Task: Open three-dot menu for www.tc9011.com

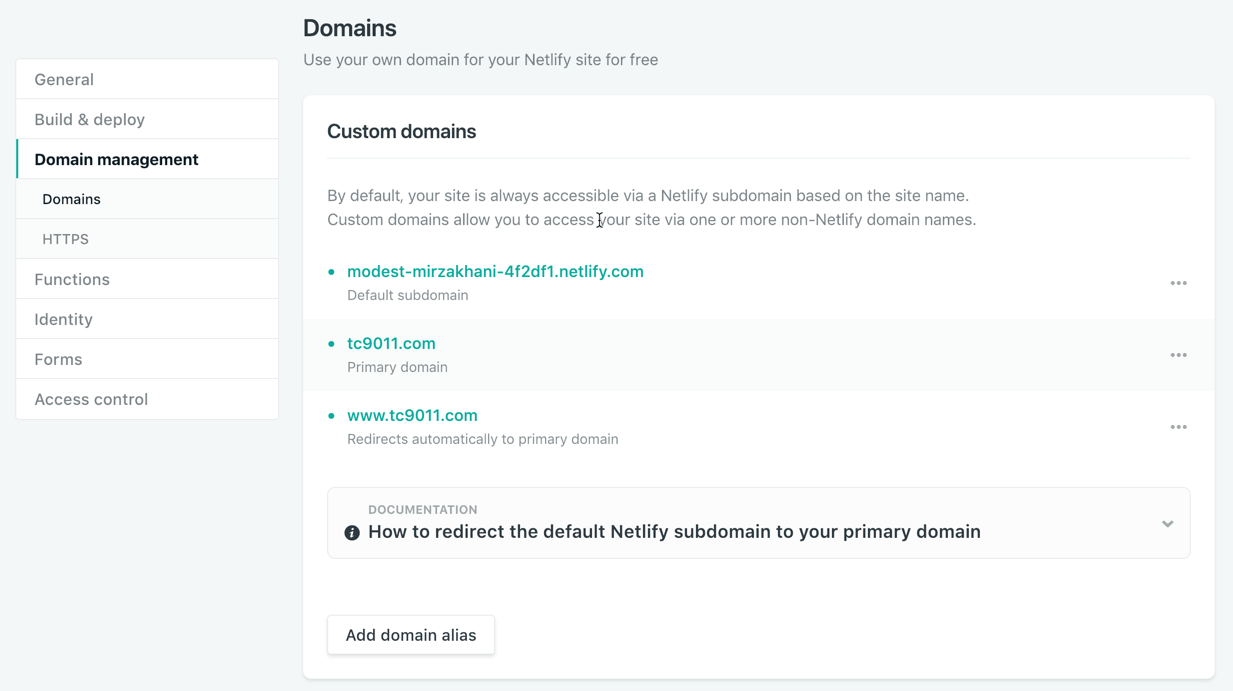Action: (x=1178, y=427)
